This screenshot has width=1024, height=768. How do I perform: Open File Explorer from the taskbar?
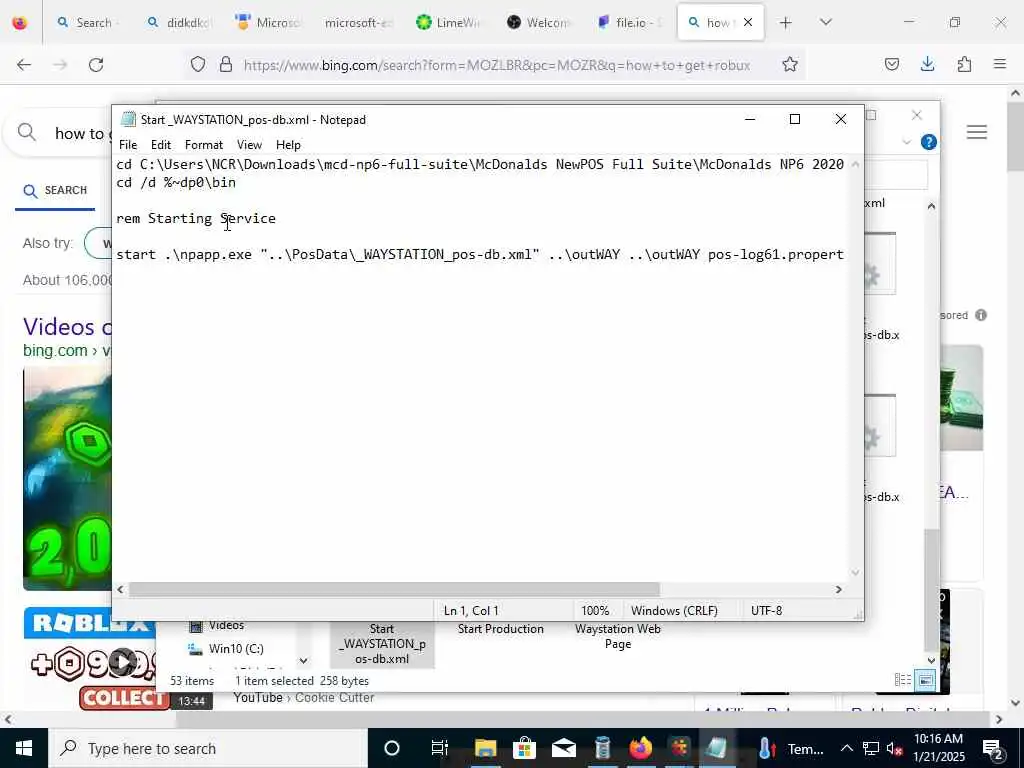pyautogui.click(x=485, y=748)
